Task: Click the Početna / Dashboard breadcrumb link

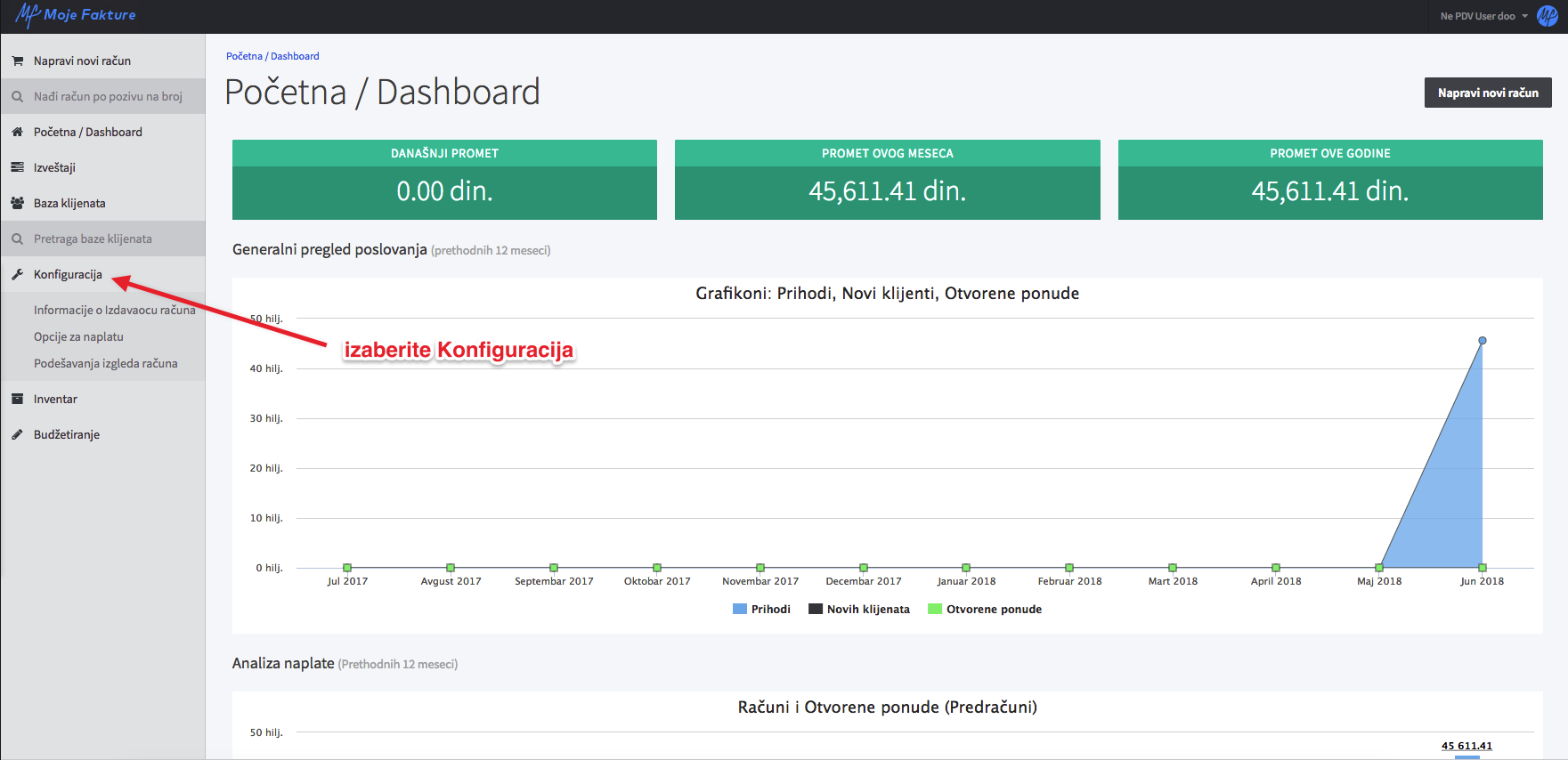Action: 272,56
